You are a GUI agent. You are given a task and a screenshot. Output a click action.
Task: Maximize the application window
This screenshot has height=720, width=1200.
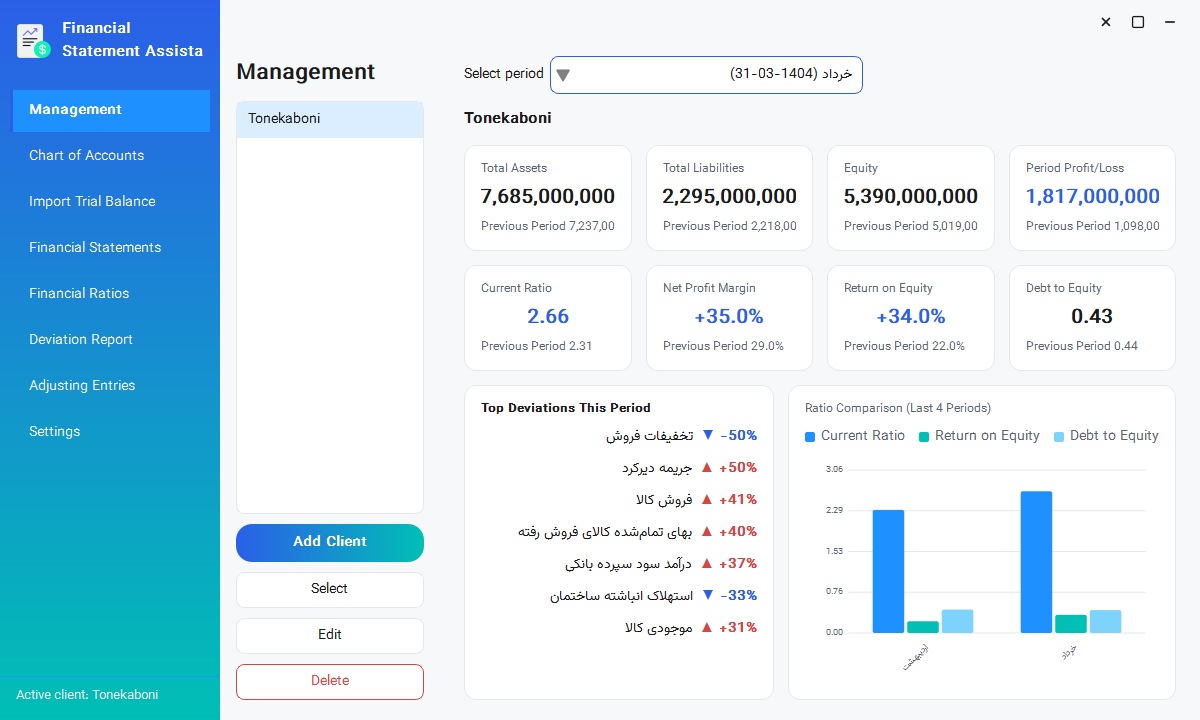1138,22
